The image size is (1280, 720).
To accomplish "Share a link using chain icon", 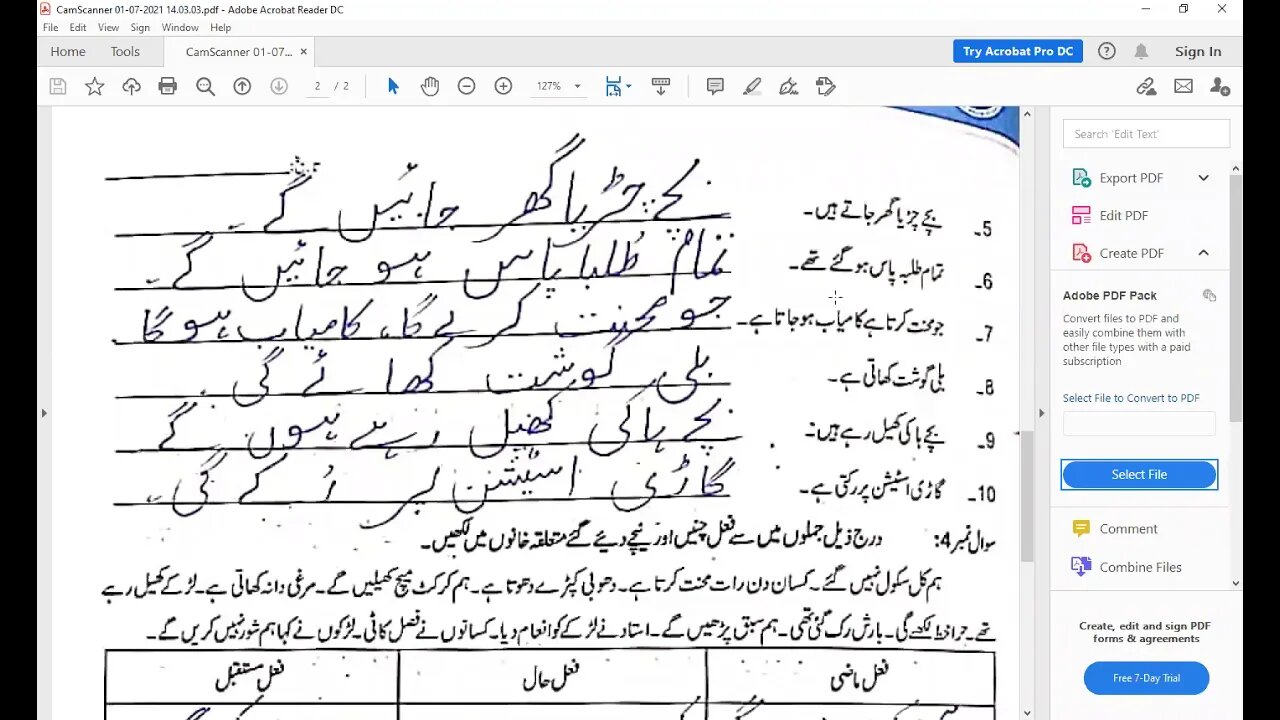I will pyautogui.click(x=1147, y=87).
